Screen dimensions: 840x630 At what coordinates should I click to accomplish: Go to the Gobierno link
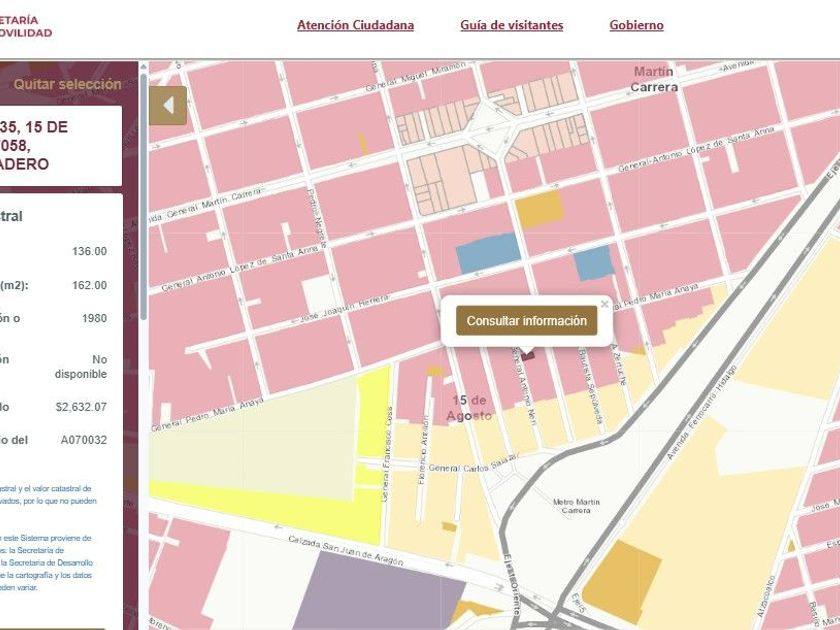coord(636,25)
